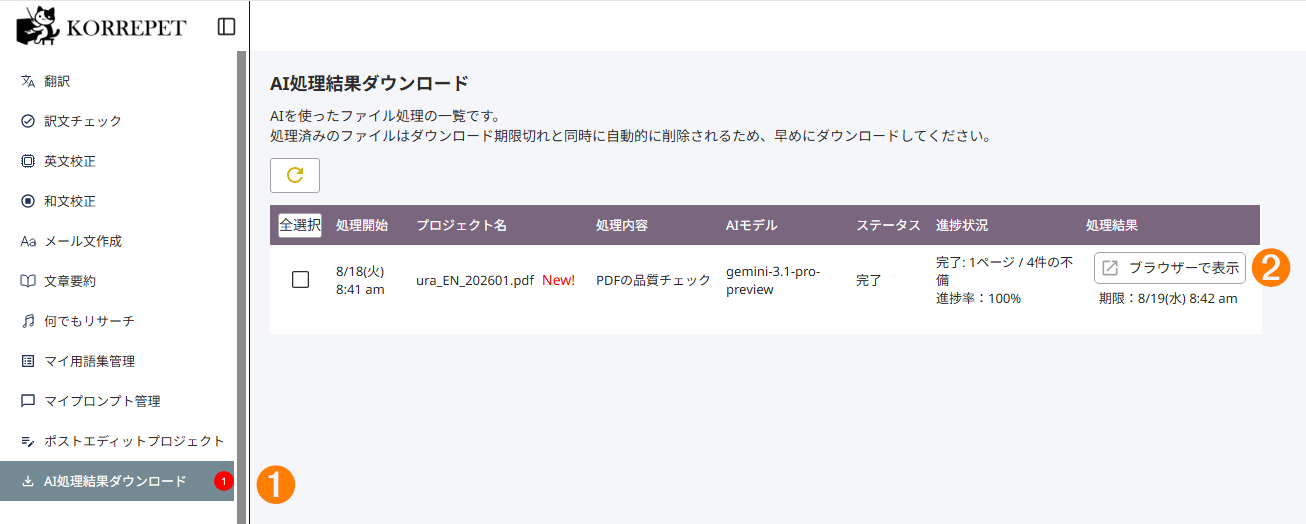Select AI処理結果ダウンロード in sidebar
This screenshot has height=524, width=1306.
pyautogui.click(x=117, y=481)
